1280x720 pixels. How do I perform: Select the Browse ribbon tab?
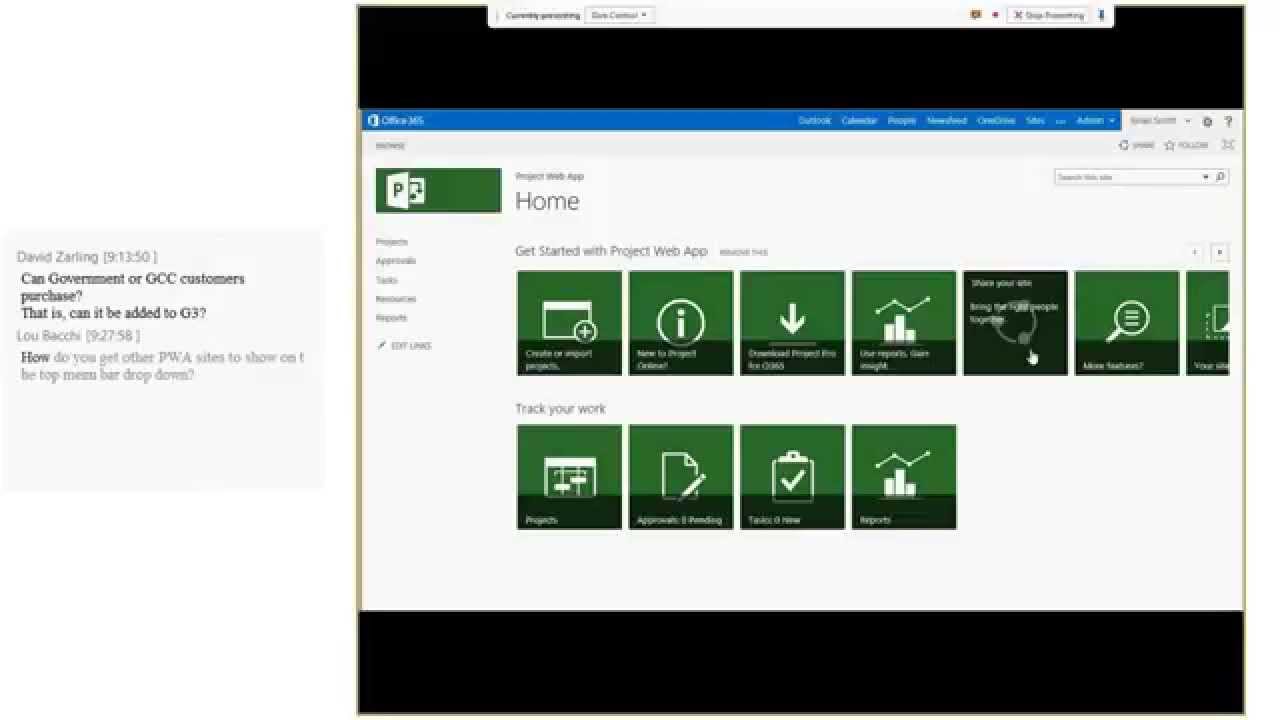[x=390, y=146]
